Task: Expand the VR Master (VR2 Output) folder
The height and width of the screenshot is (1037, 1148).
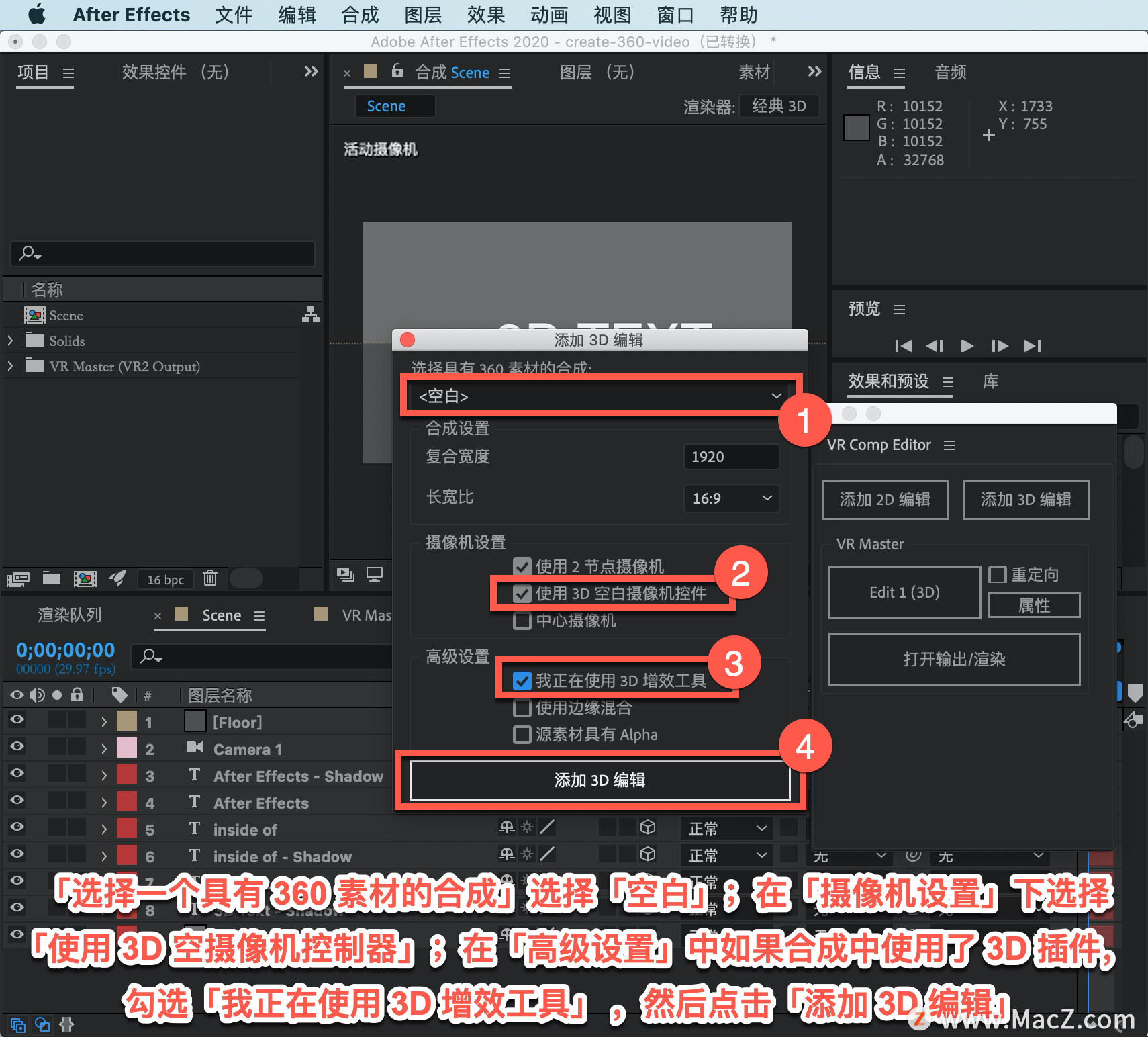Action: [11, 366]
